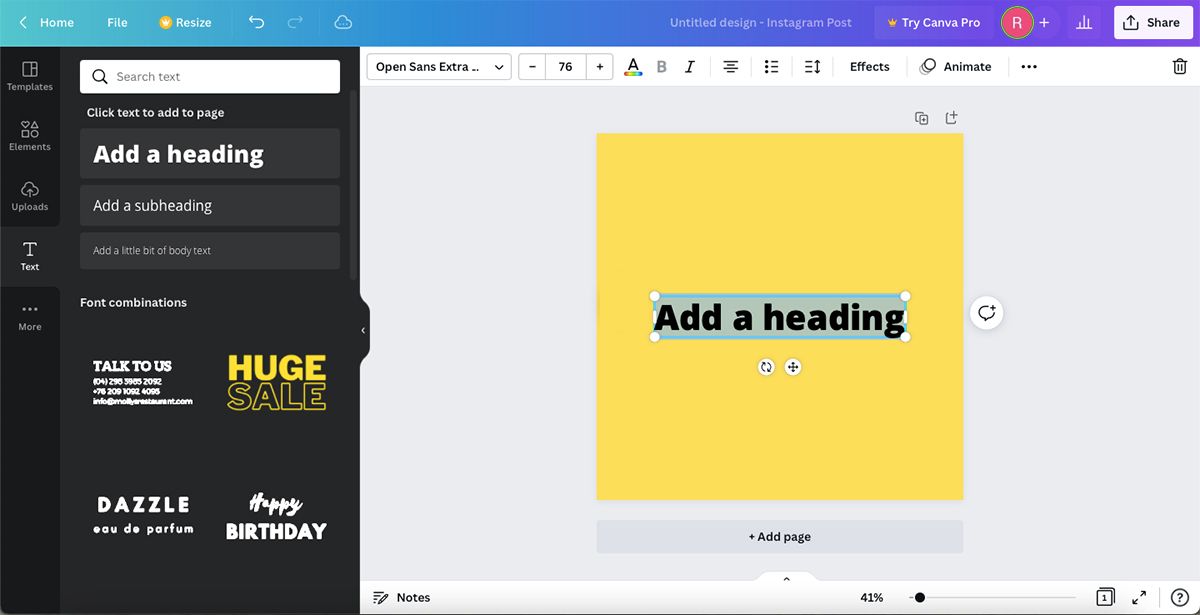
Task: Open the Uploads sidebar tab
Action: (30, 196)
